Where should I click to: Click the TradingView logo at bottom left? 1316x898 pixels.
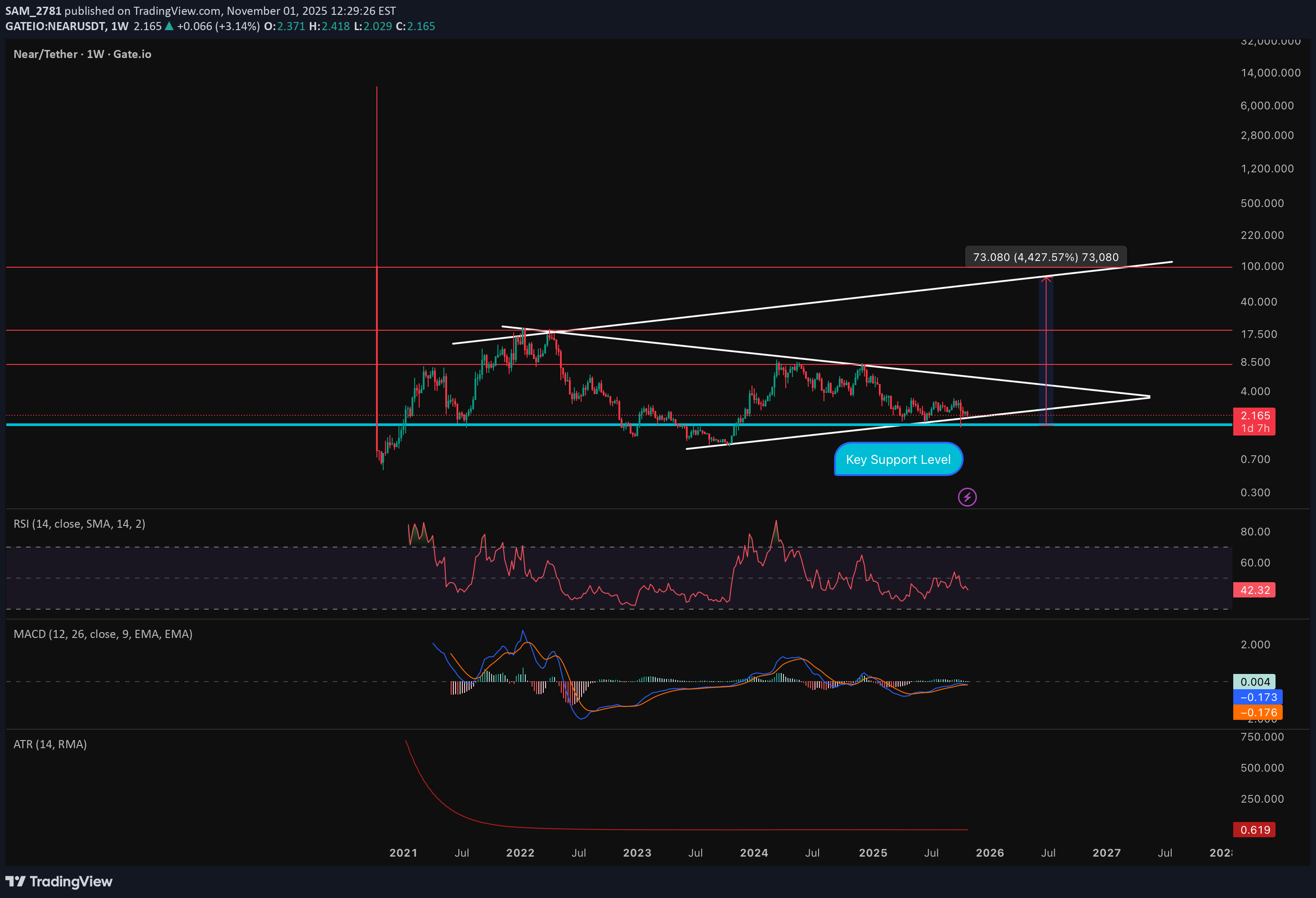pyautogui.click(x=59, y=881)
